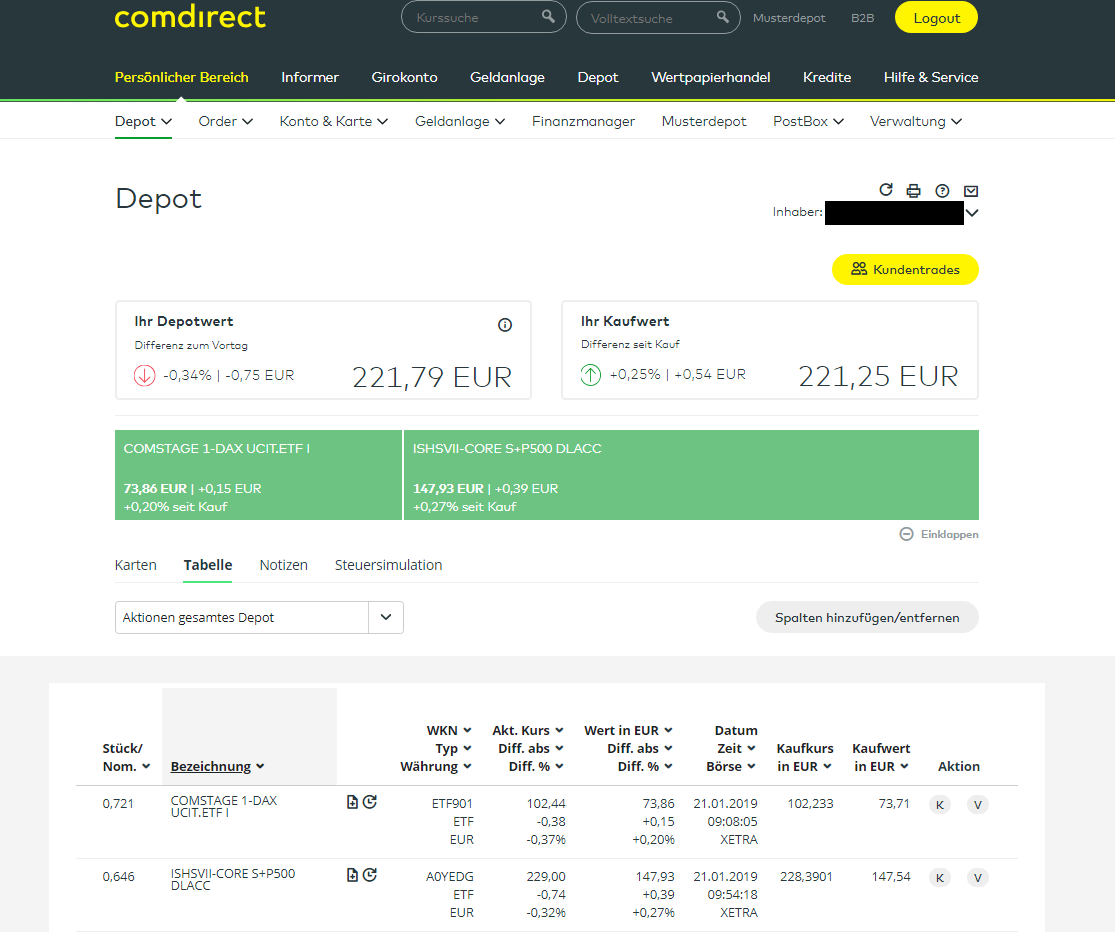
Task: Refresh the Depot view
Action: (886, 190)
